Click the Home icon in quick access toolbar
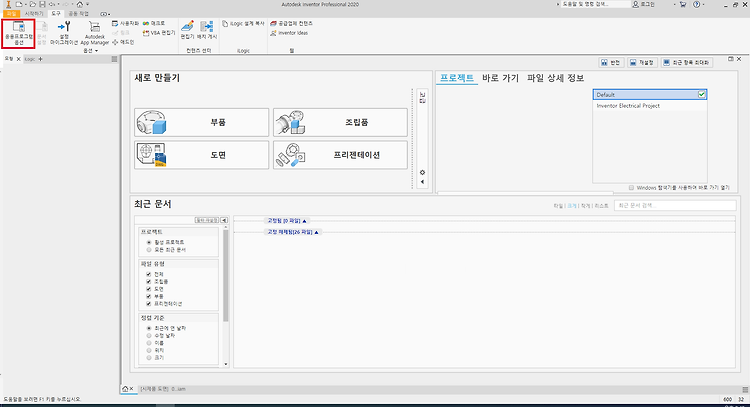Viewport: 750px width, 407px height. click(80, 4)
